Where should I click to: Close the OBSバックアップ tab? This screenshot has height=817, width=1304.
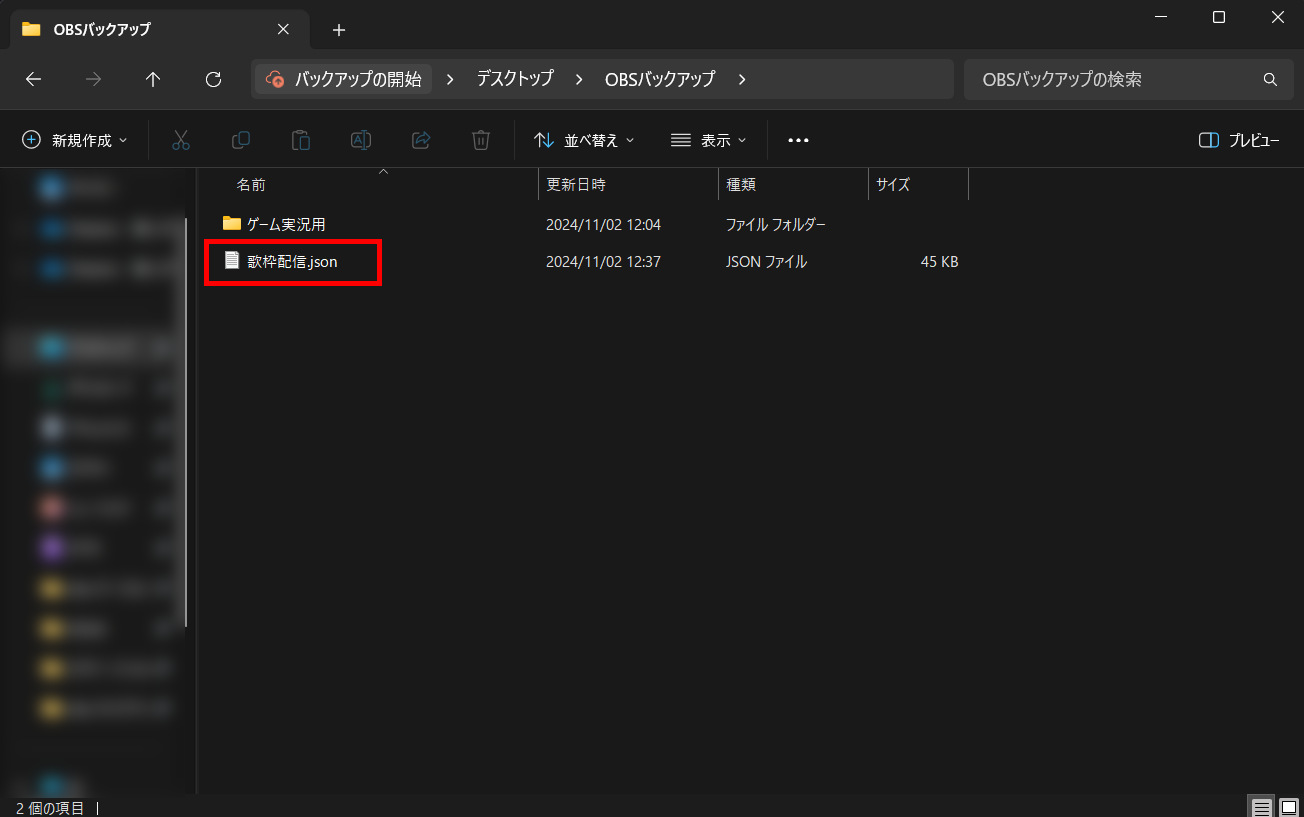pos(283,29)
